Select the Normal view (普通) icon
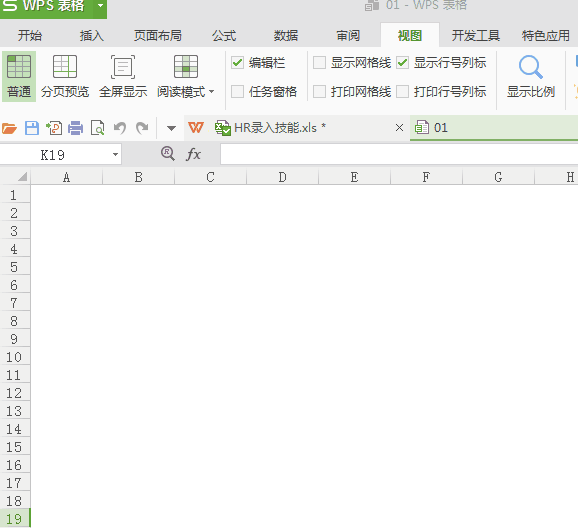 click(19, 76)
